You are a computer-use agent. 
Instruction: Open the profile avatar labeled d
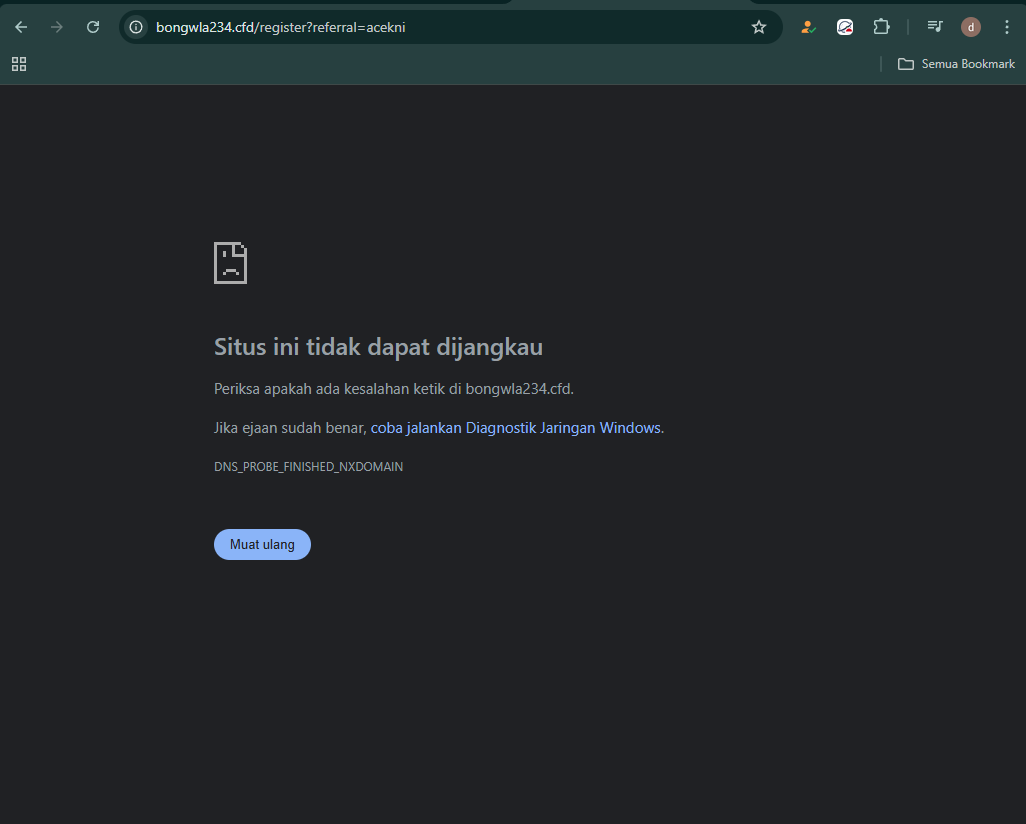pos(970,27)
